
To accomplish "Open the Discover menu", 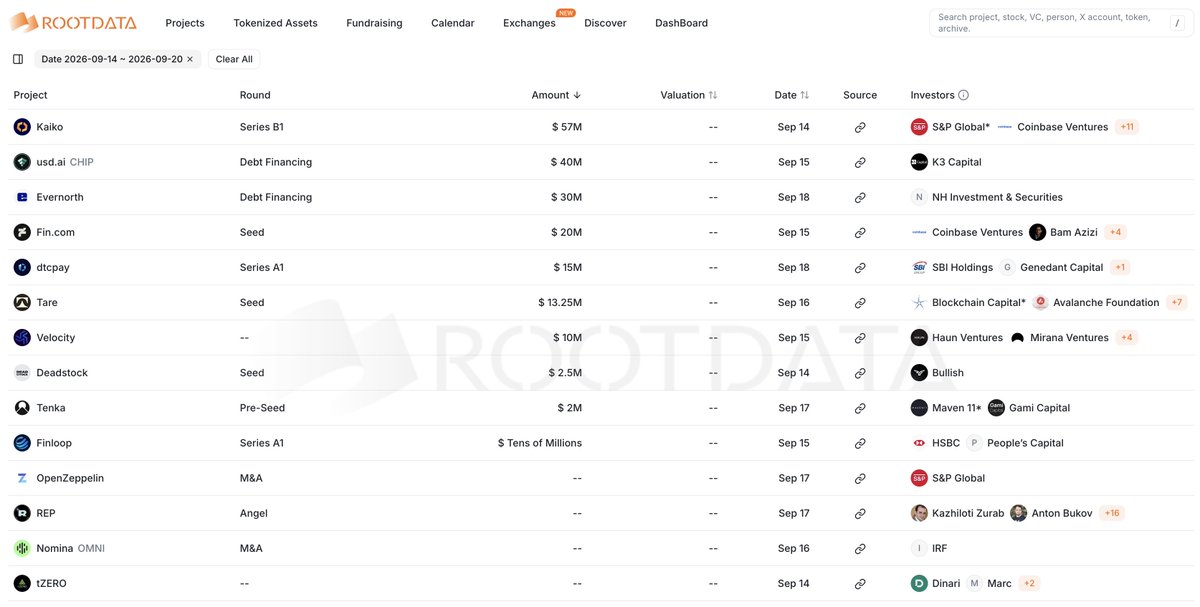I will [605, 23].
